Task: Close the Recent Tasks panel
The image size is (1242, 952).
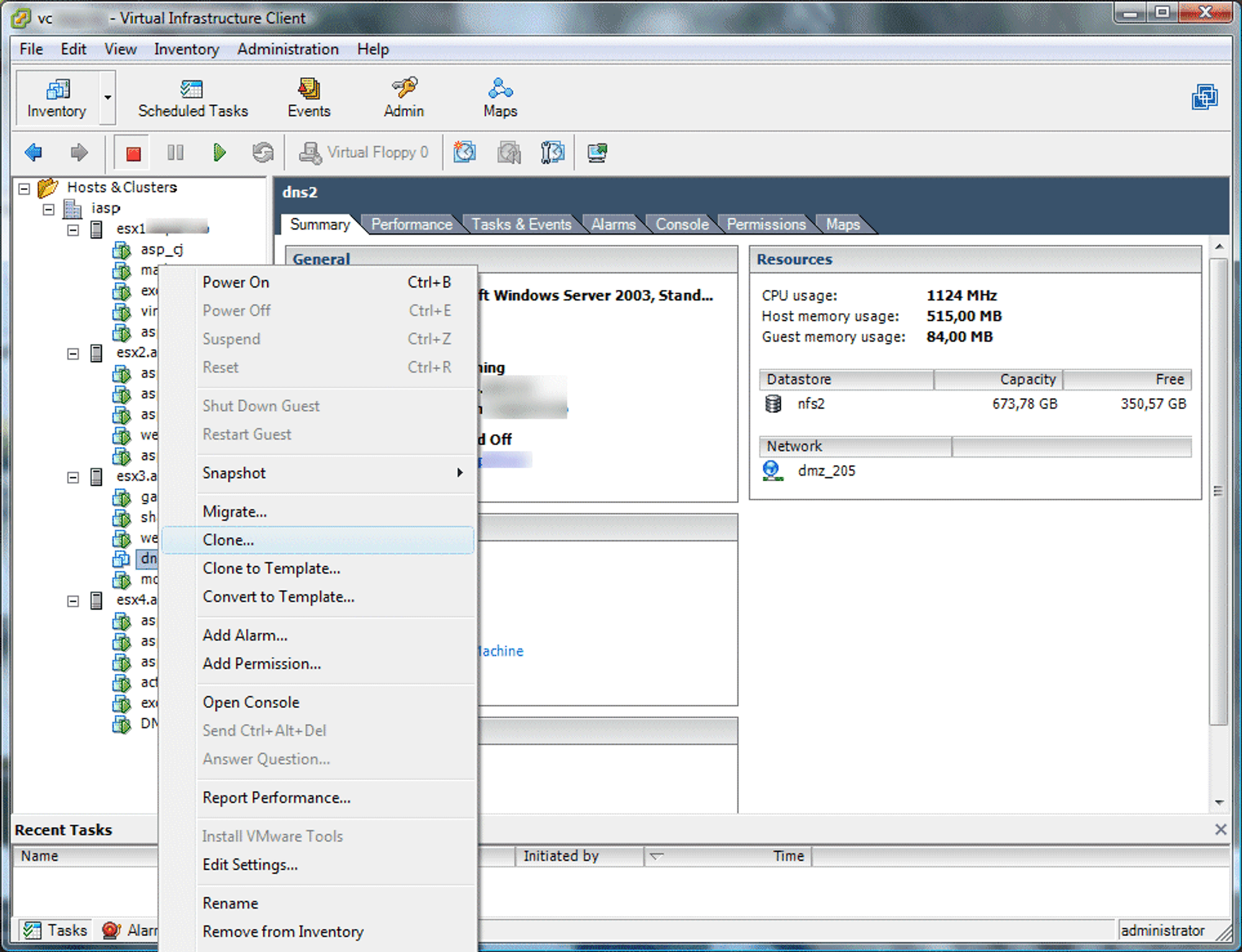Action: click(1220, 830)
